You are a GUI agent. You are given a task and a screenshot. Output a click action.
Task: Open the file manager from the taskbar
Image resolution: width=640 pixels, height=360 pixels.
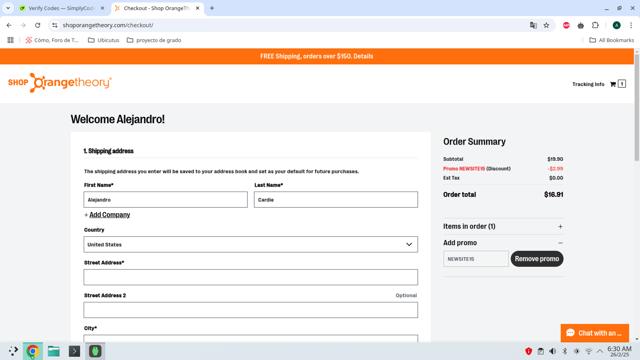pos(53,351)
